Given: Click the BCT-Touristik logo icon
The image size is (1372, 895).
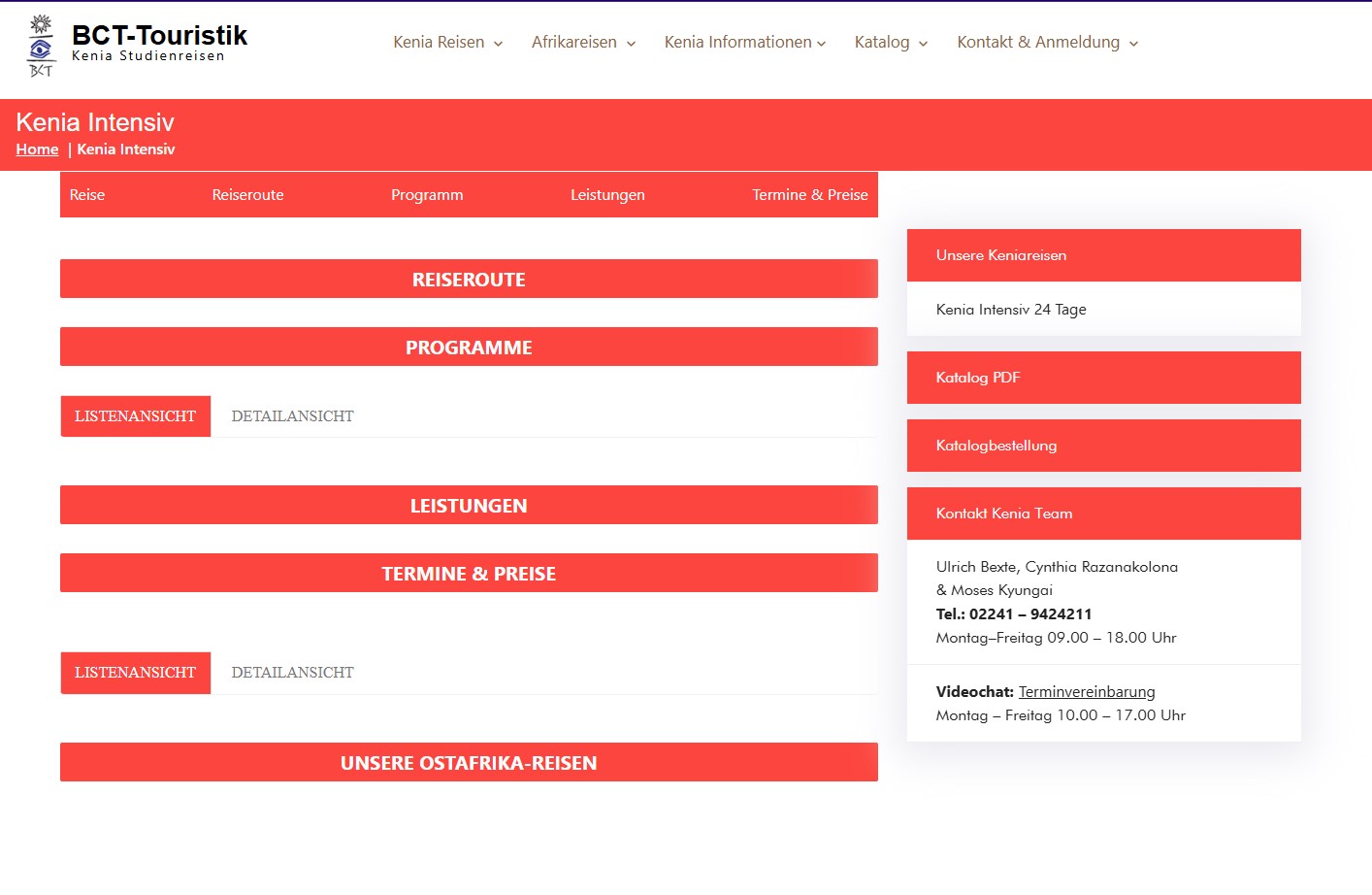Looking at the screenshot, I should (41, 46).
